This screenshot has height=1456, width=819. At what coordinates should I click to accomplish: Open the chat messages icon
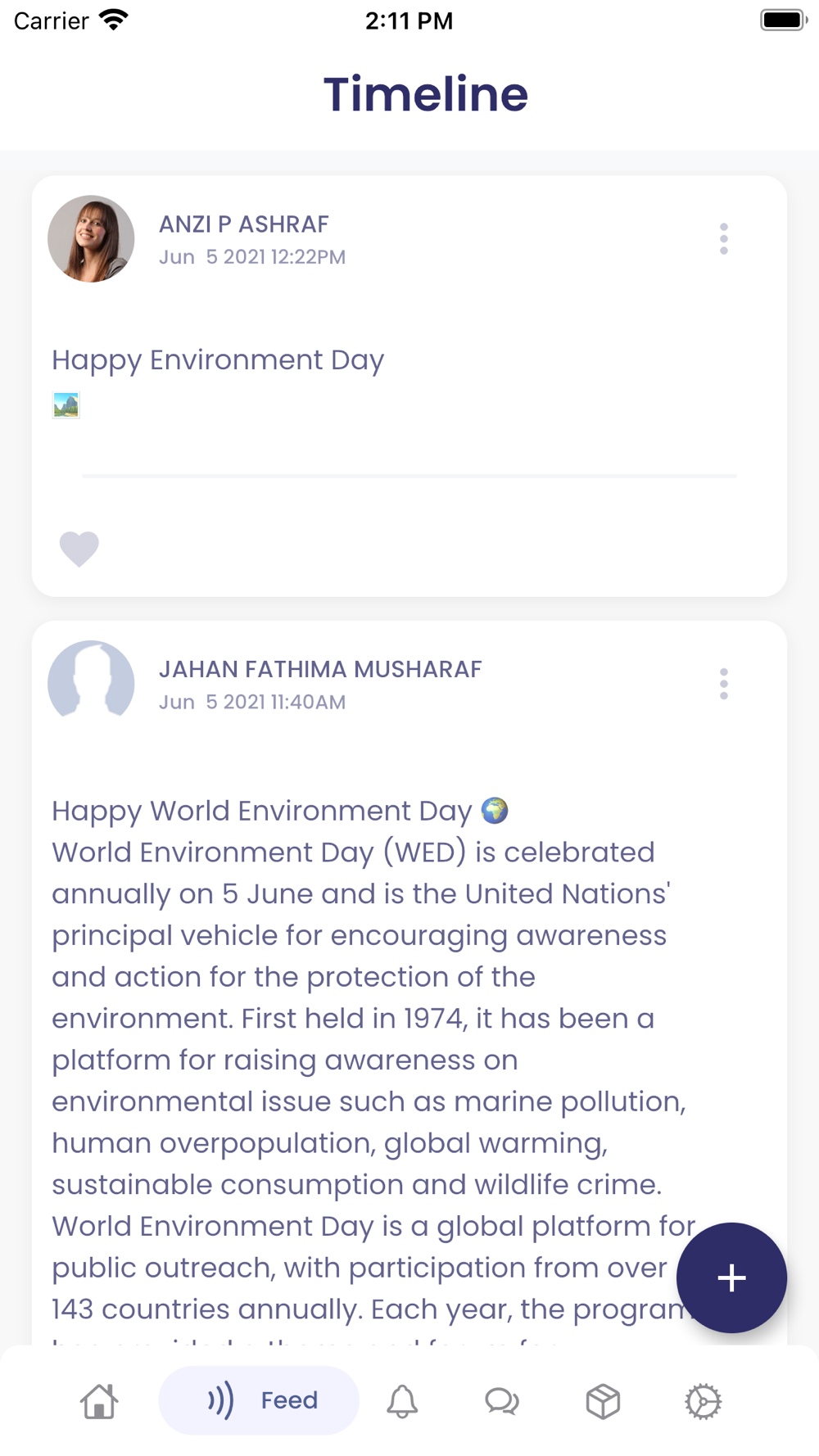(502, 1401)
